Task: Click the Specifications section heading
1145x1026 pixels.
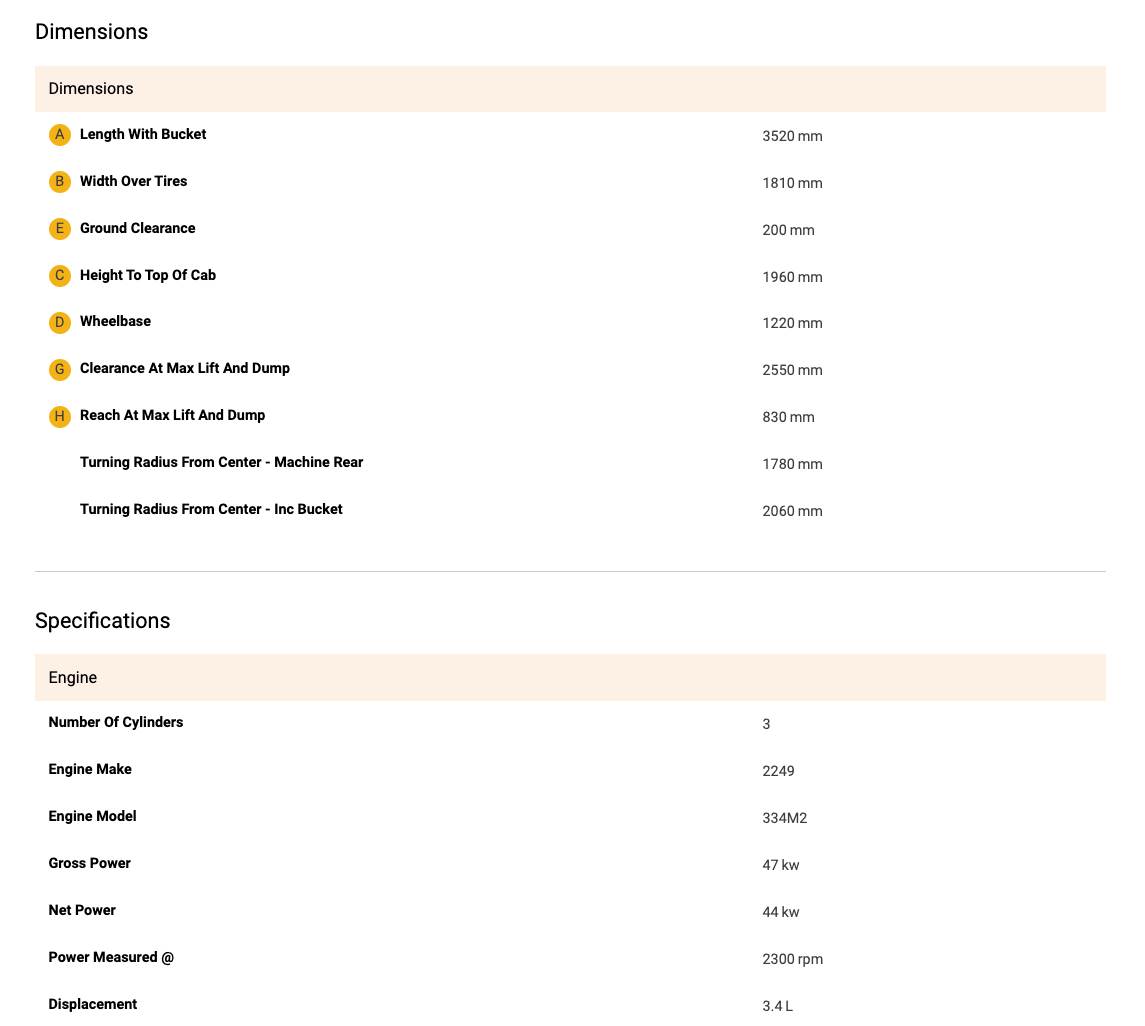Action: pos(102,621)
